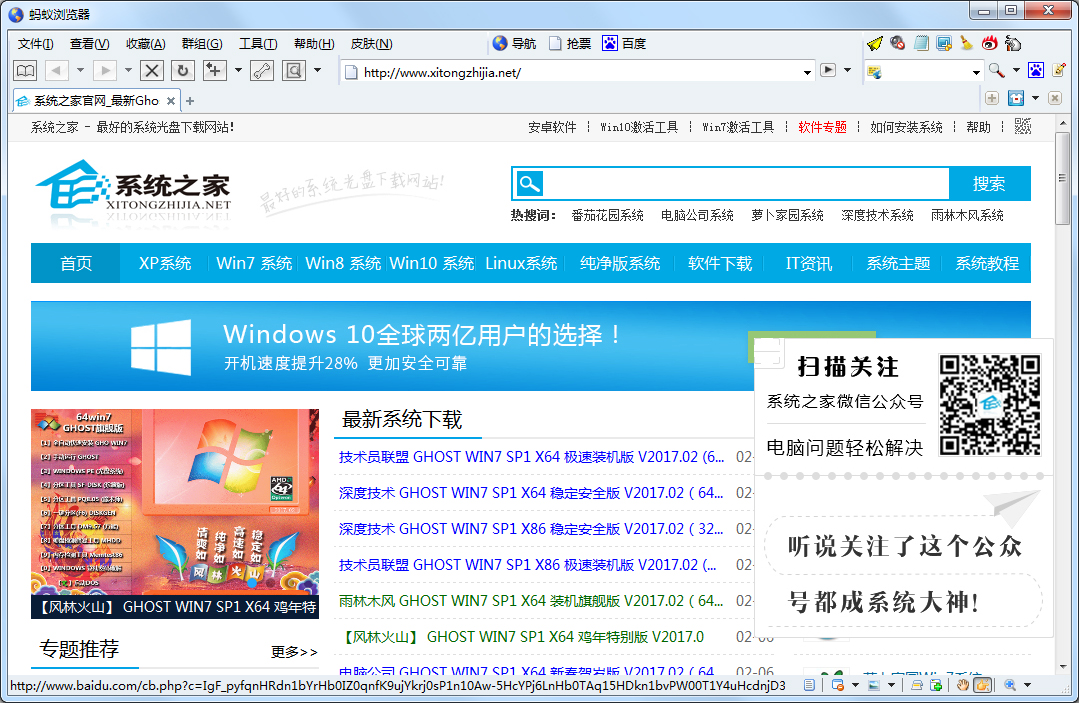The width and height of the screenshot is (1079, 703).
Task: Expand the skin t-shirt dropdown arrow
Action: click(1035, 98)
